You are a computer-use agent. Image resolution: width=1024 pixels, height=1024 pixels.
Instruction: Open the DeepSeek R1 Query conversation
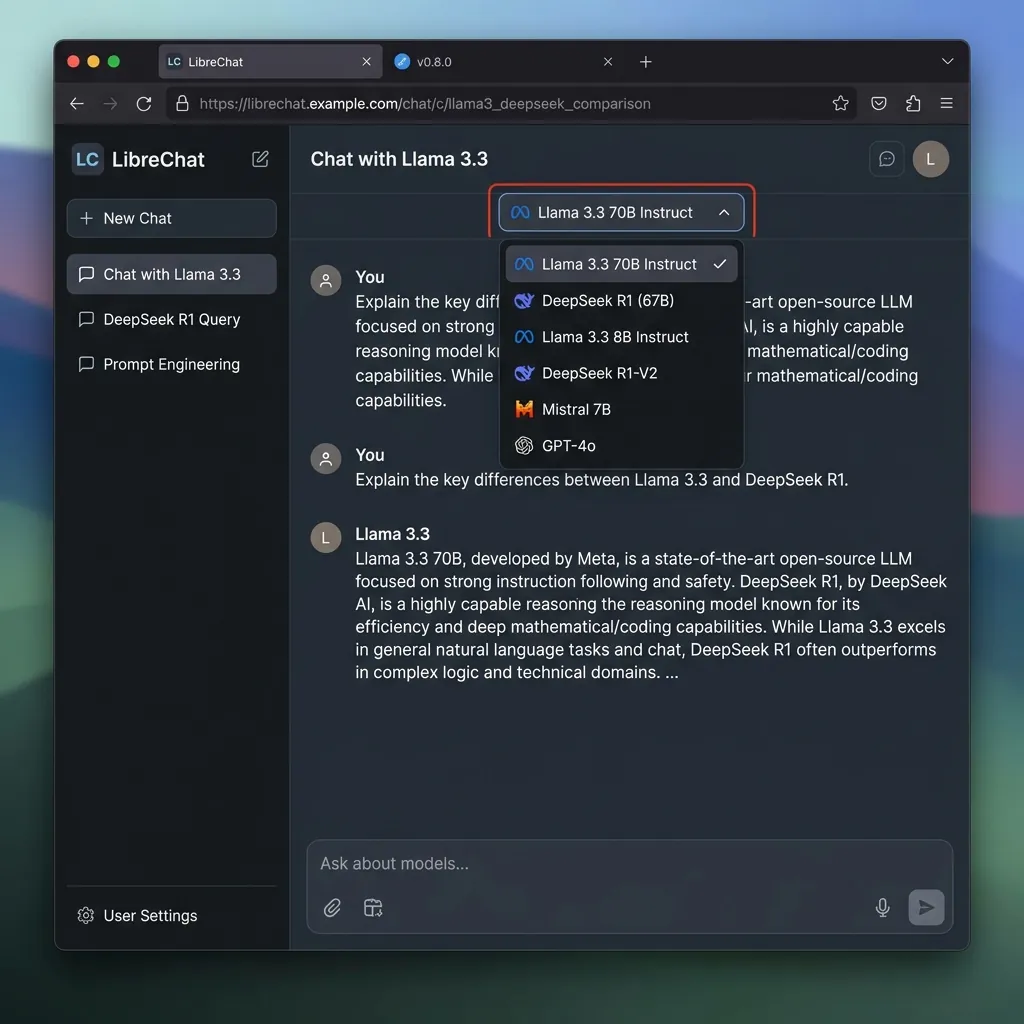(x=172, y=319)
